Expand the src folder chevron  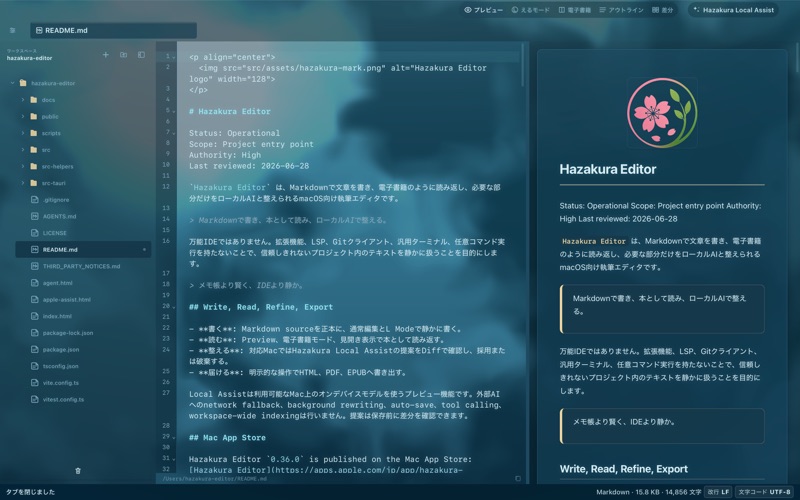point(23,149)
